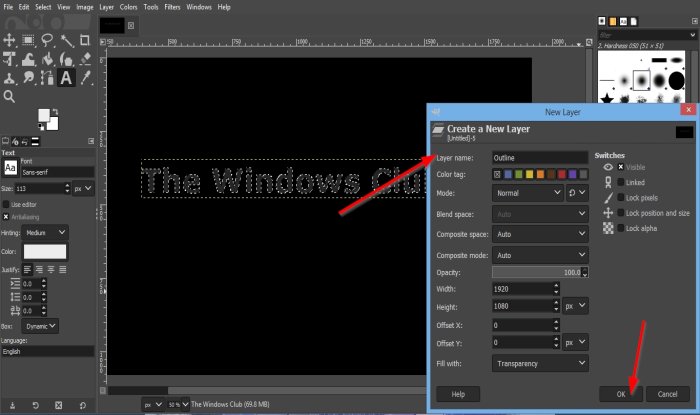
Task: Delete tool preset icon at panel bottom
Action: click(x=58, y=405)
